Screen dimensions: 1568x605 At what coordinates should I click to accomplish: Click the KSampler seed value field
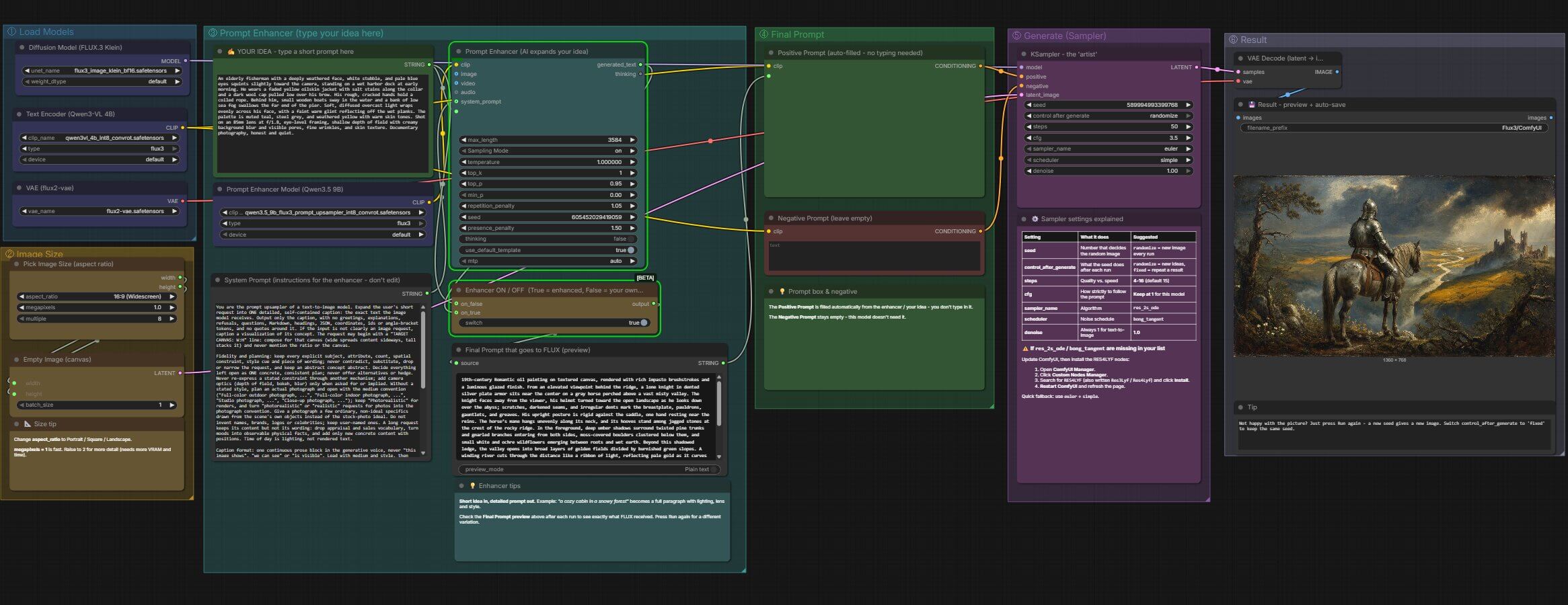[1109, 105]
